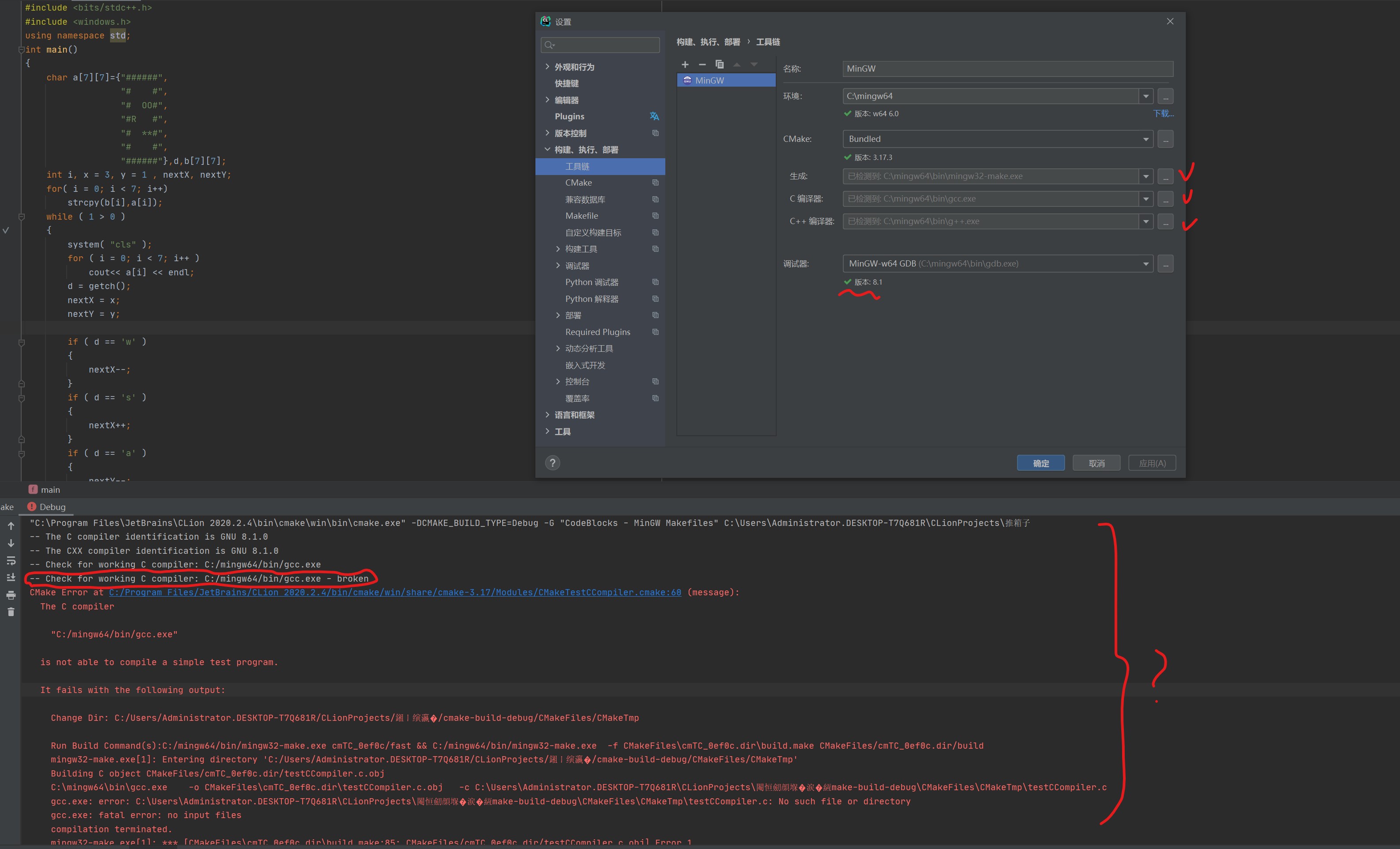The height and width of the screenshot is (849, 1400).
Task: Move toolchain down with arrow icon
Action: 754,64
